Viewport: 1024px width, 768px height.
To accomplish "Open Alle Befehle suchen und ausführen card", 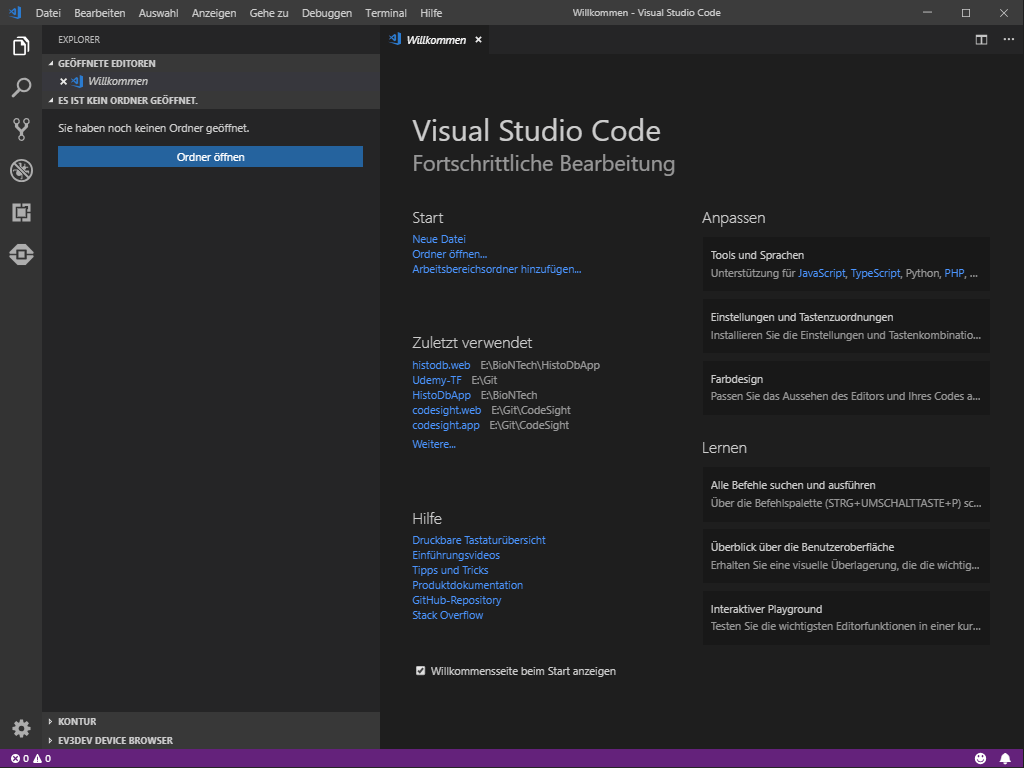I will (846, 494).
